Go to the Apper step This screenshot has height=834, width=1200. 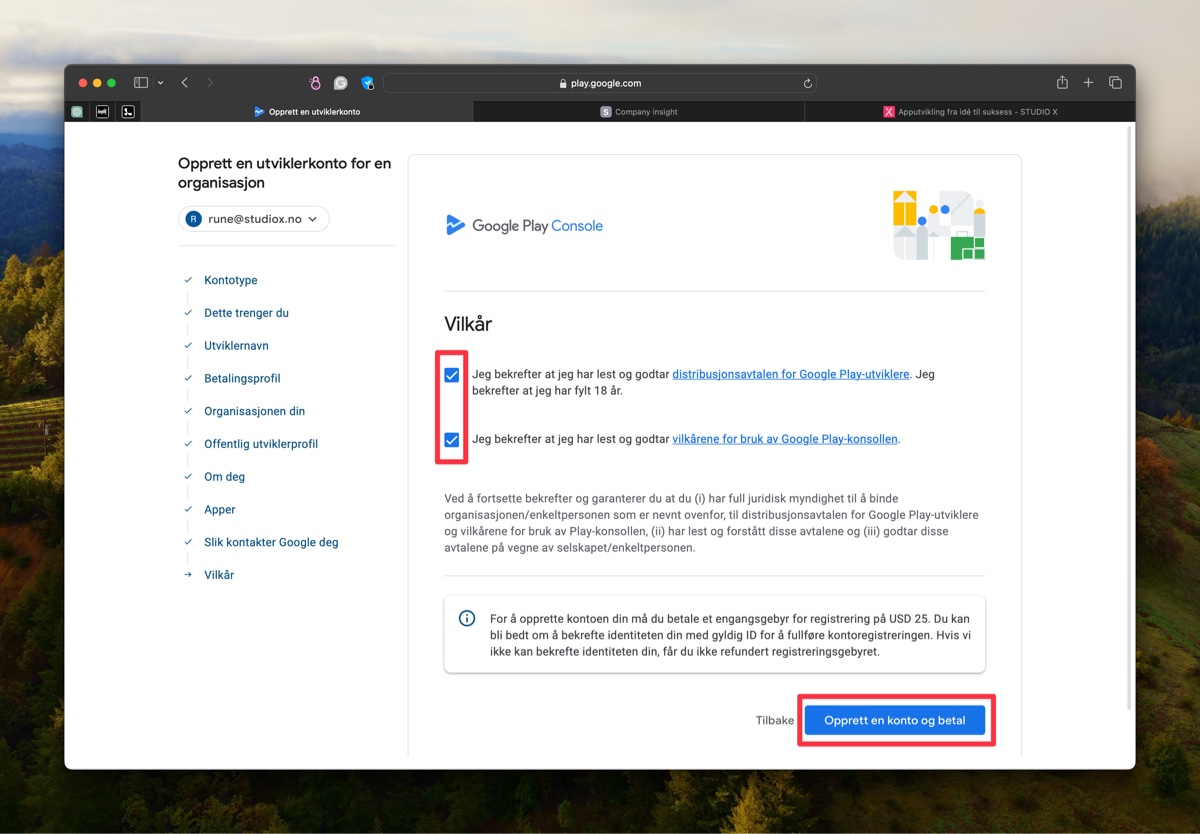pos(220,510)
